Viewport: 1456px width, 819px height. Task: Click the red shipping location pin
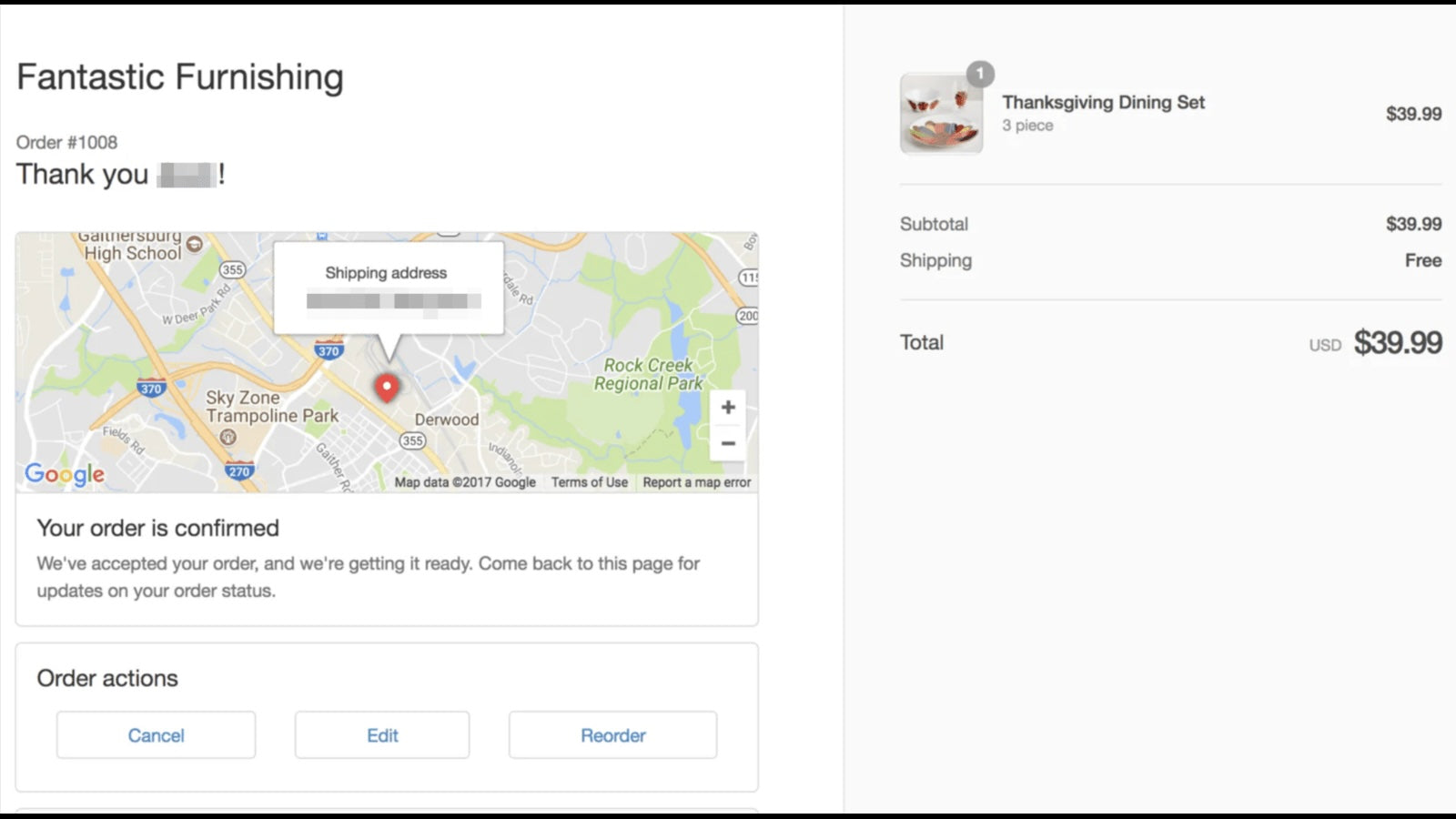(x=387, y=387)
